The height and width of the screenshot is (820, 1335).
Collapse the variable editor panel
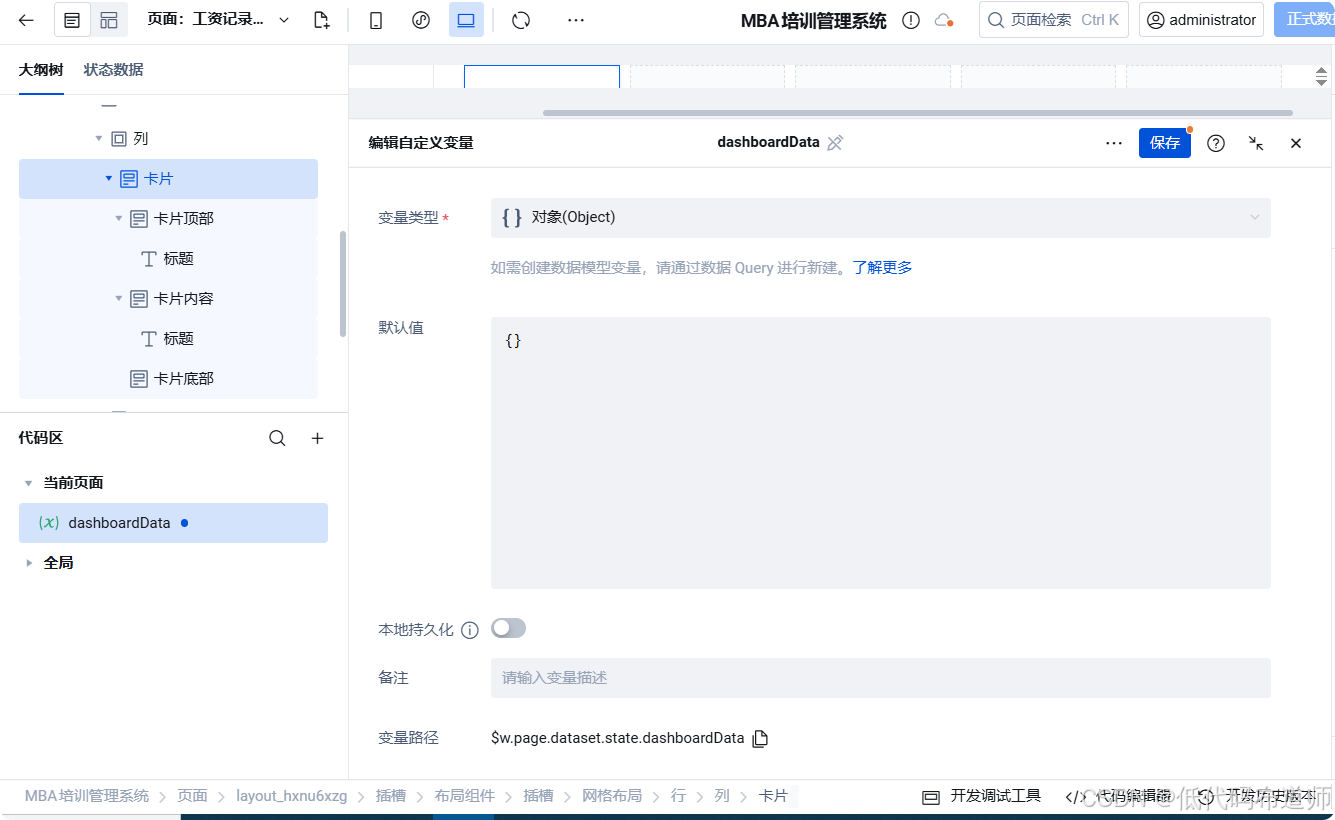click(x=1256, y=143)
